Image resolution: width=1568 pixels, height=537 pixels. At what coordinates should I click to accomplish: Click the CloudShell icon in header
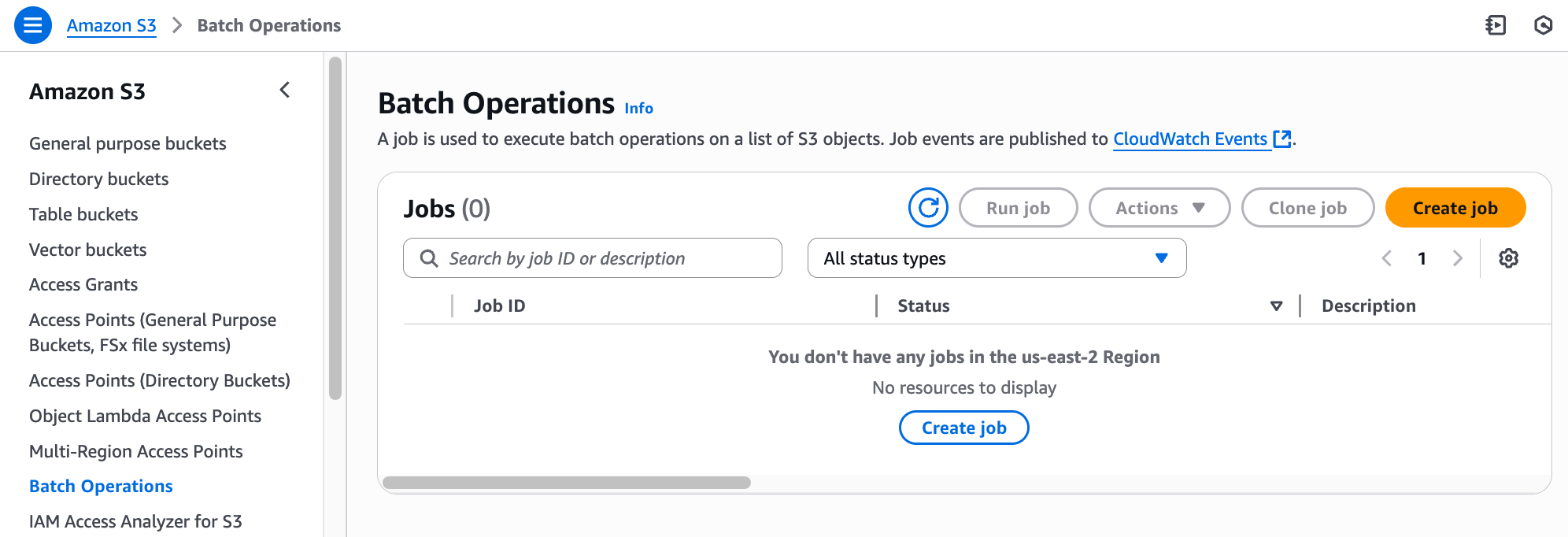pos(1496,25)
